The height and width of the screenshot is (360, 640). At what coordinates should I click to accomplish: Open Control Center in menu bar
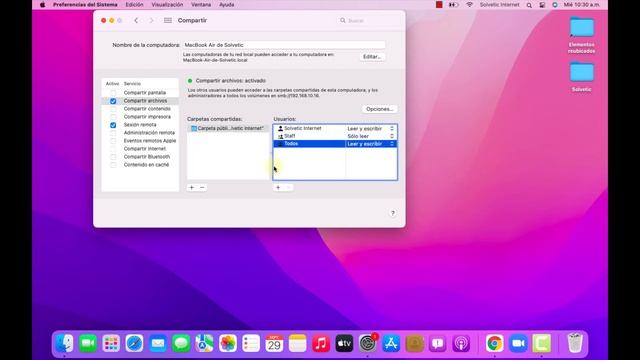click(x=542, y=5)
